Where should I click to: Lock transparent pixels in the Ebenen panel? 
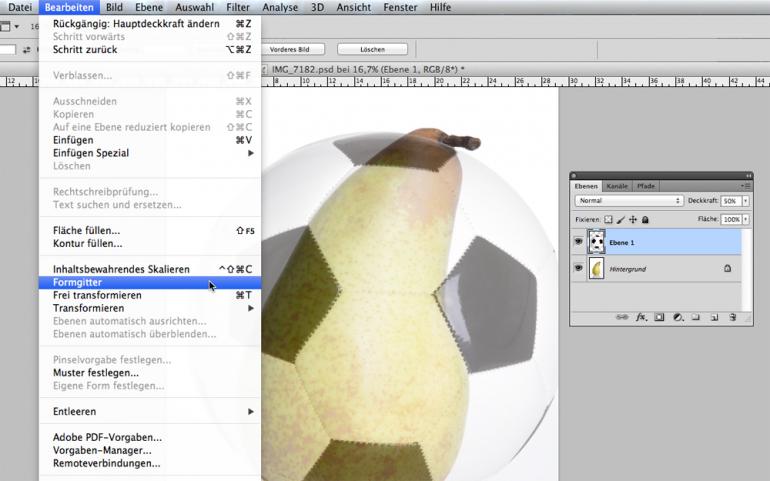pos(608,220)
